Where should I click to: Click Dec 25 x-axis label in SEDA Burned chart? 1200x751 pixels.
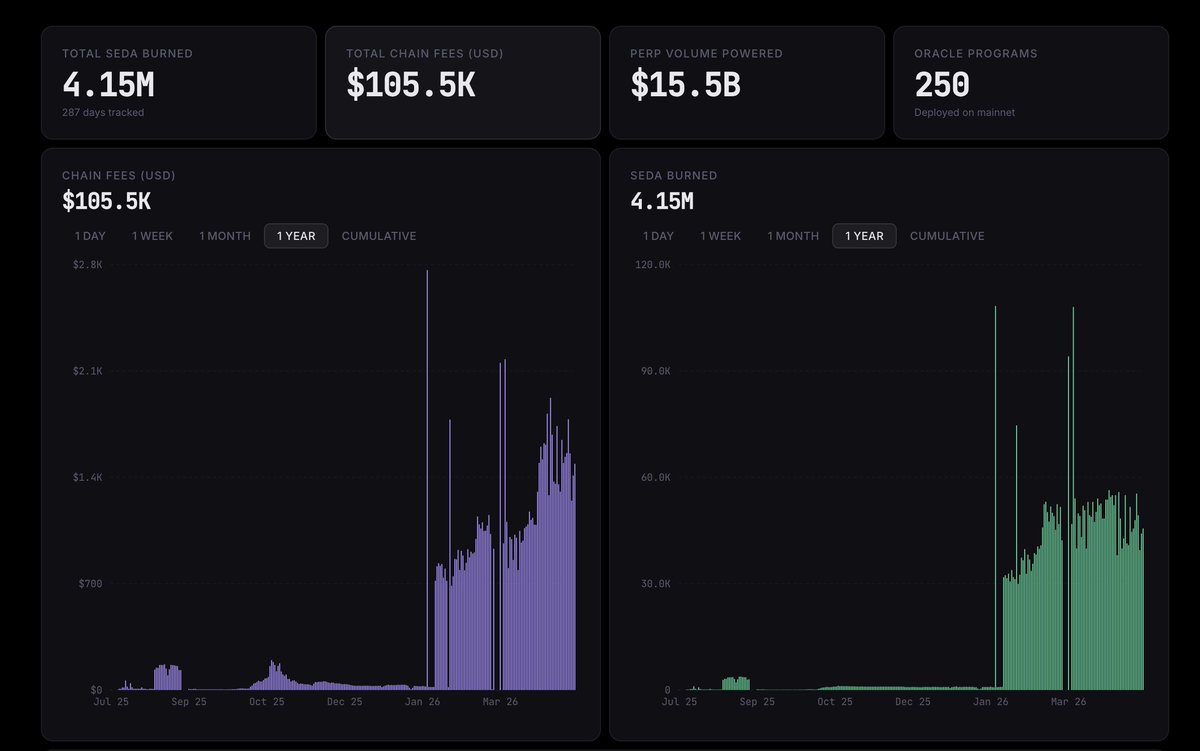point(912,702)
